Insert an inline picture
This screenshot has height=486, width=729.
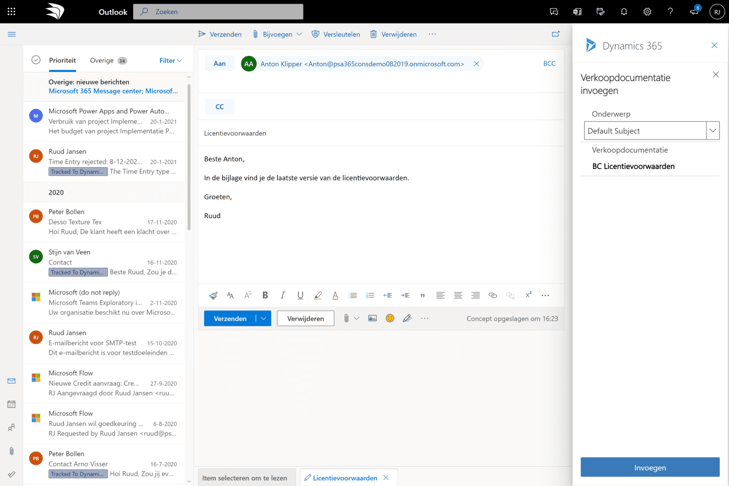(372, 319)
